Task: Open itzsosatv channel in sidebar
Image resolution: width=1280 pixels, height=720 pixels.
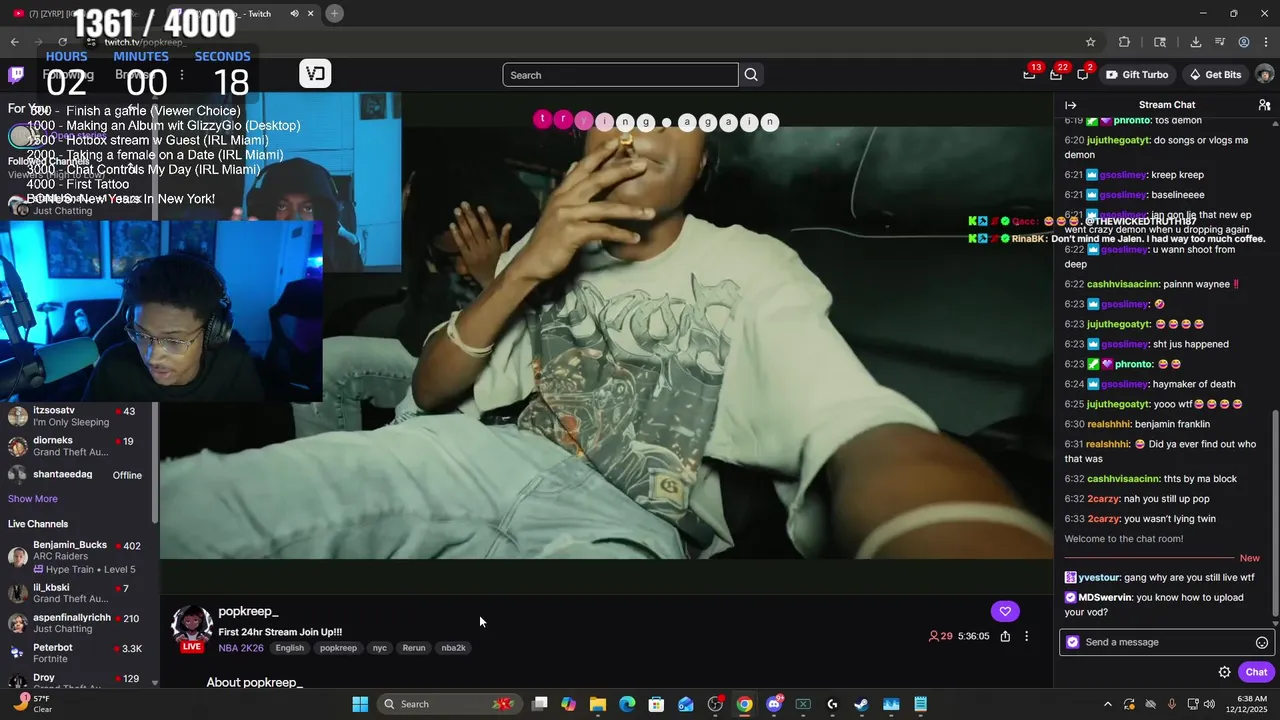Action: click(78, 416)
